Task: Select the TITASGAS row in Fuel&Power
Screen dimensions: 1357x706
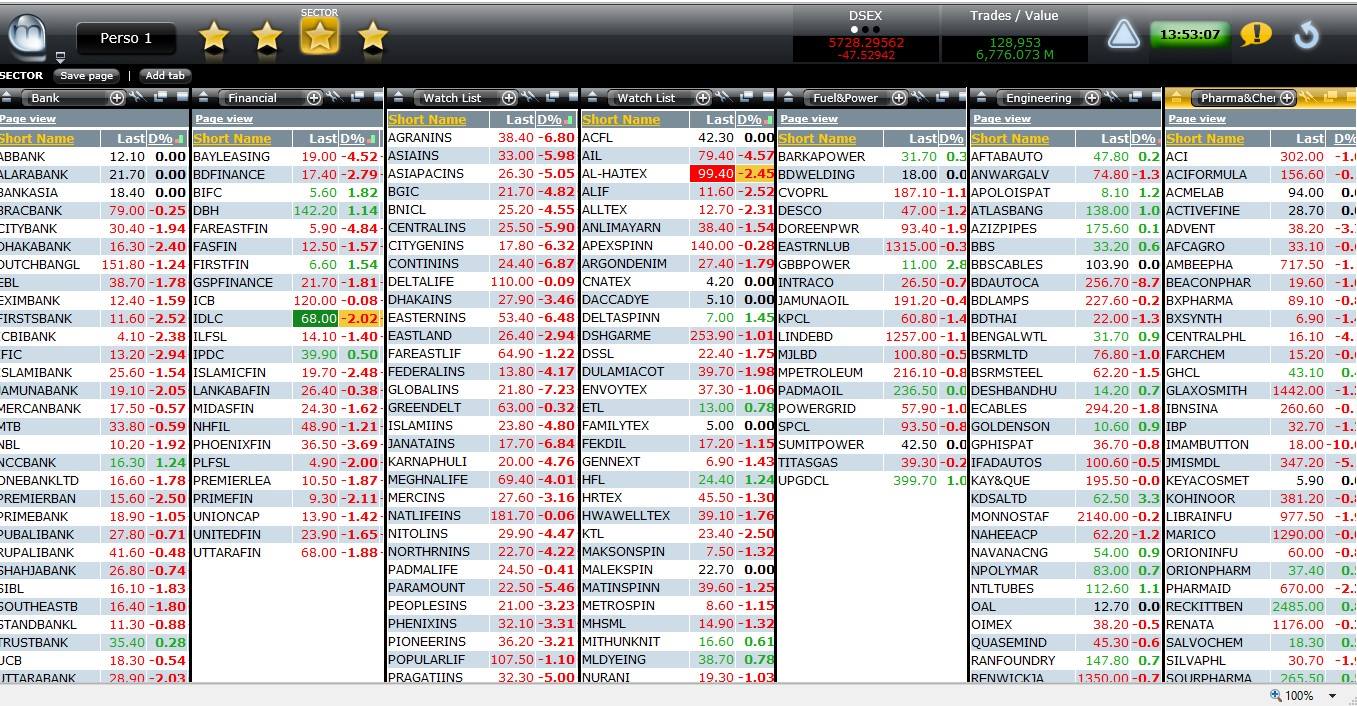Action: pos(871,462)
